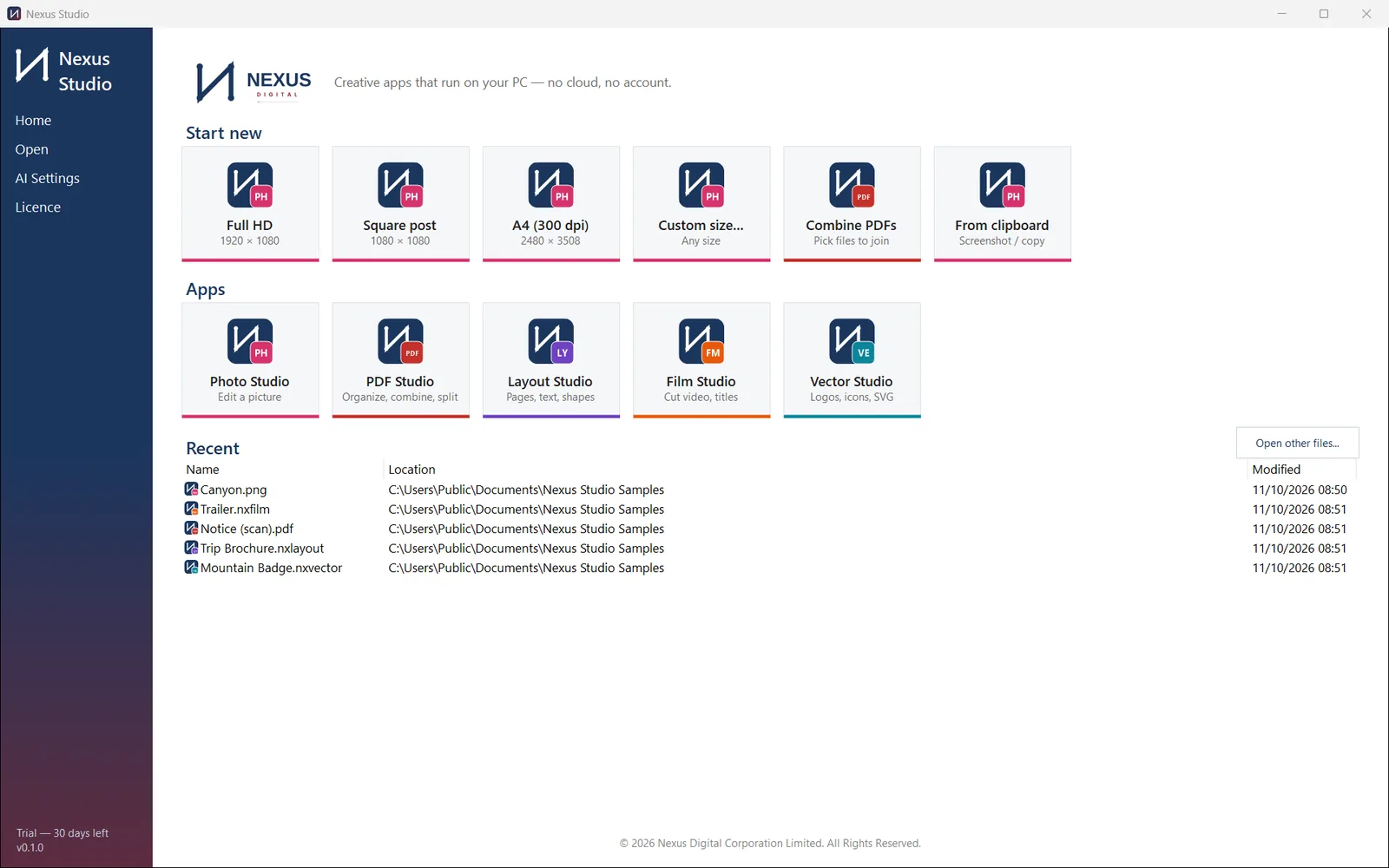Select the Combine PDFs tile
1389x868 pixels.
pos(852,203)
